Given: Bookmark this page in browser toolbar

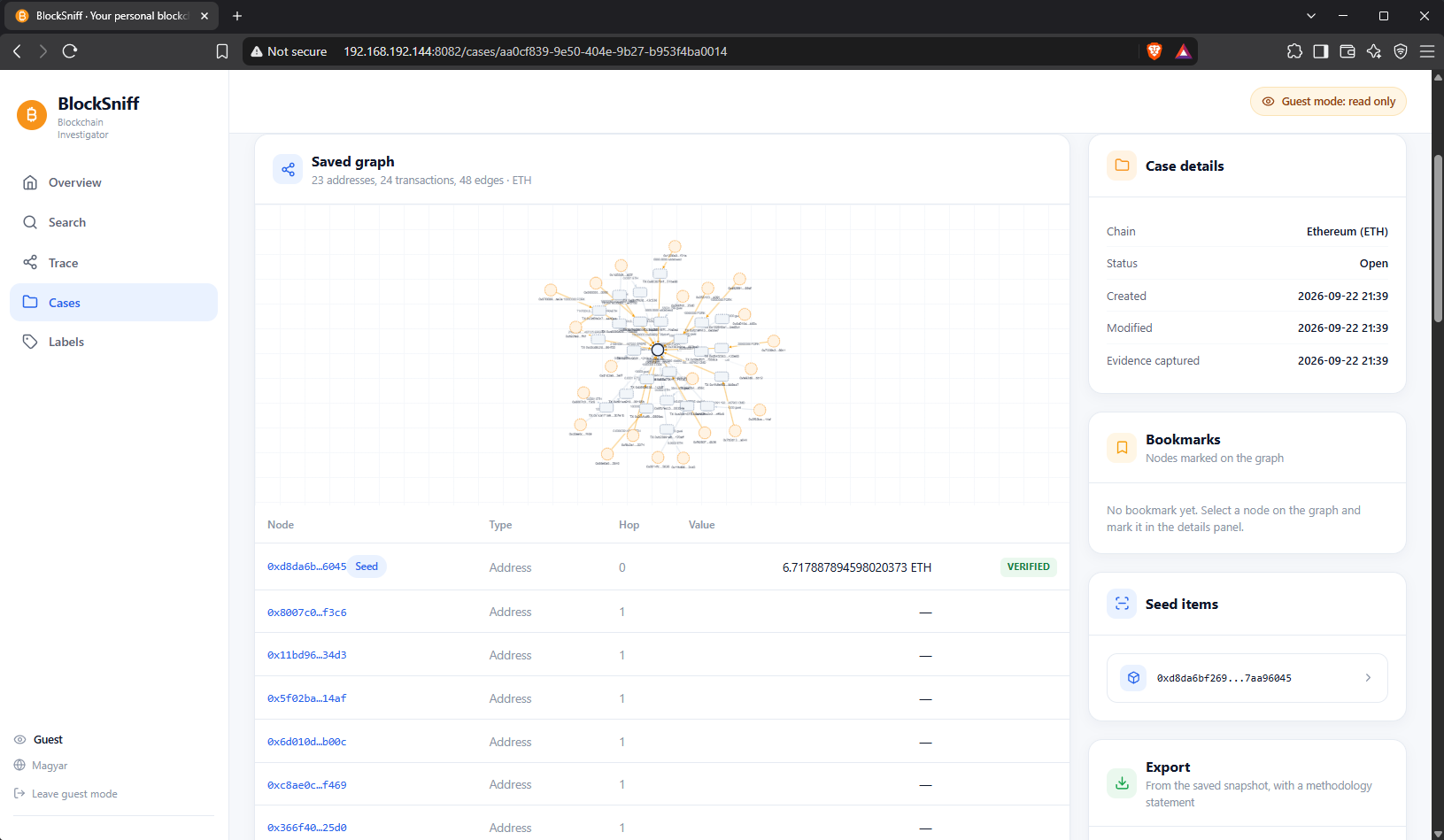Looking at the screenshot, I should tap(222, 51).
